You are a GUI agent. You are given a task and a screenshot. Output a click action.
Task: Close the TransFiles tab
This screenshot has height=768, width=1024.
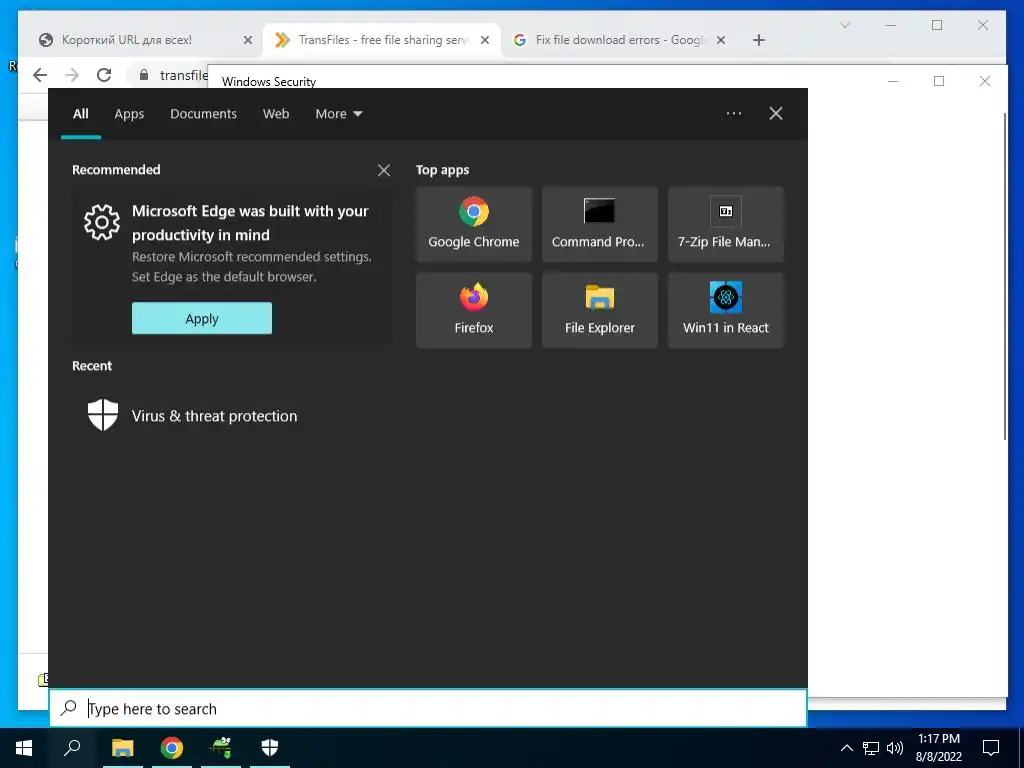tap(485, 40)
